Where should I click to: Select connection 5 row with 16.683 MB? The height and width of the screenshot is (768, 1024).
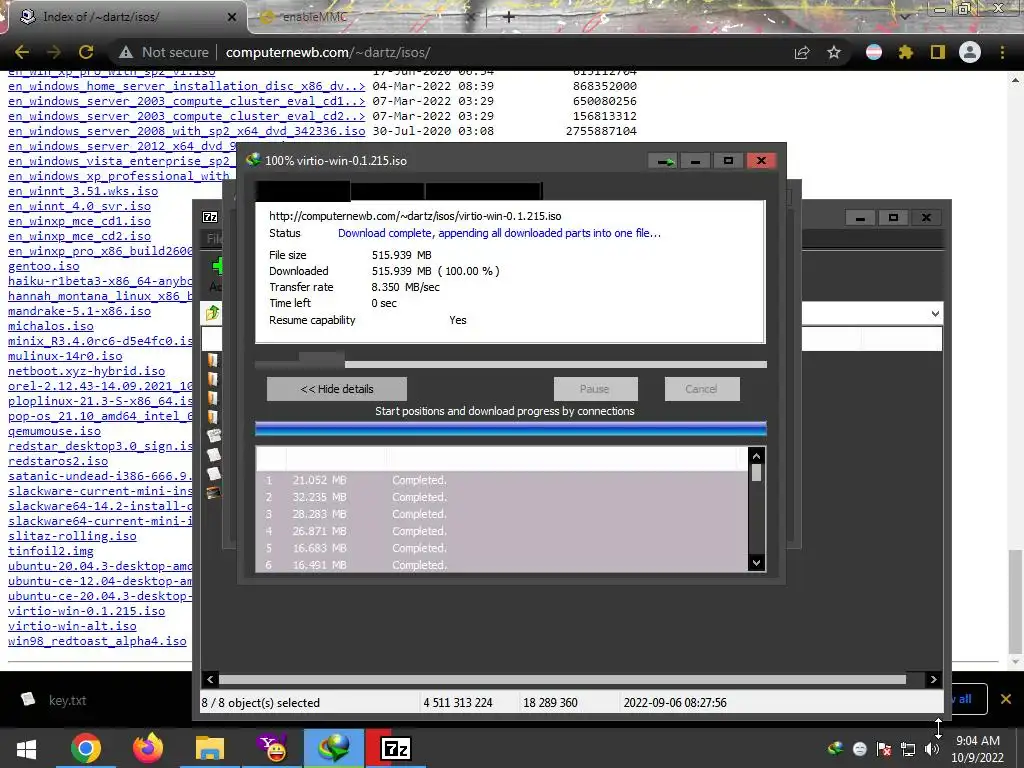[502, 548]
